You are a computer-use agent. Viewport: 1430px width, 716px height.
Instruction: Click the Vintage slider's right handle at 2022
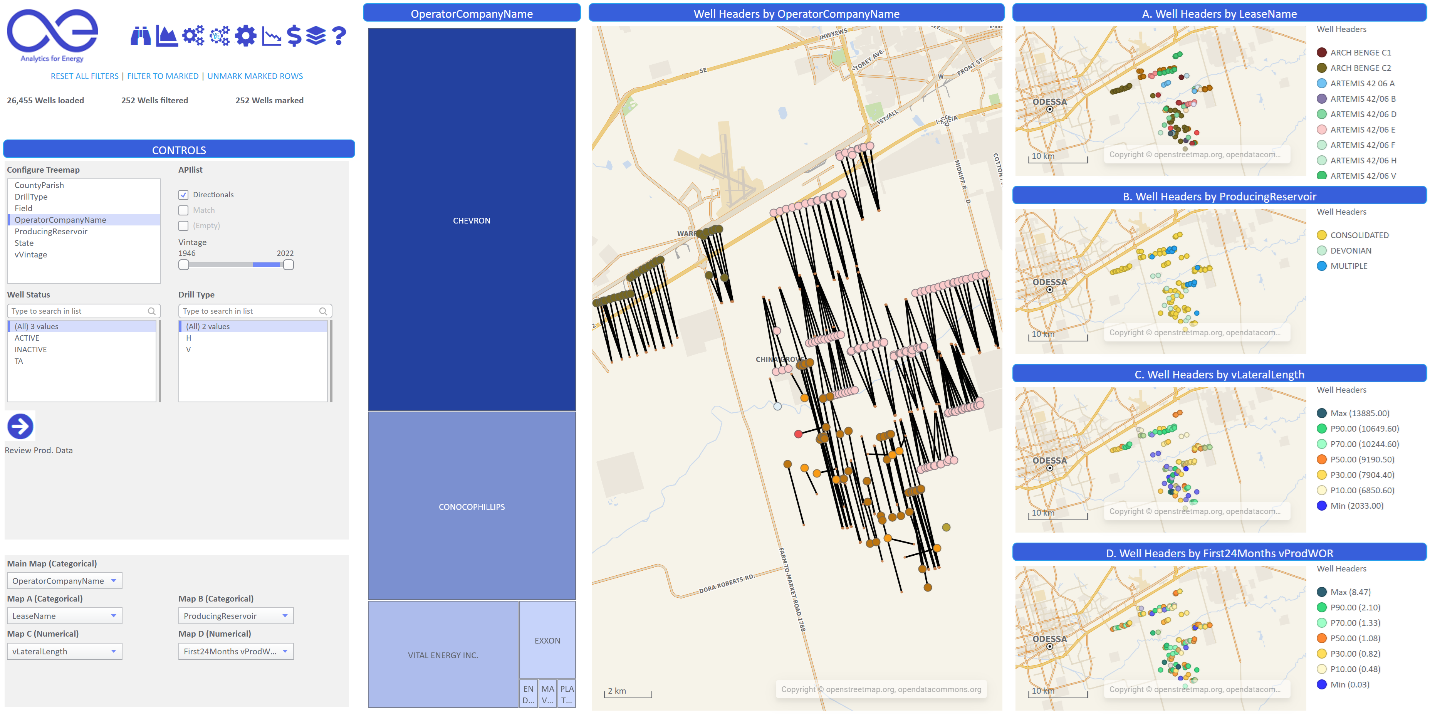[x=288, y=264]
